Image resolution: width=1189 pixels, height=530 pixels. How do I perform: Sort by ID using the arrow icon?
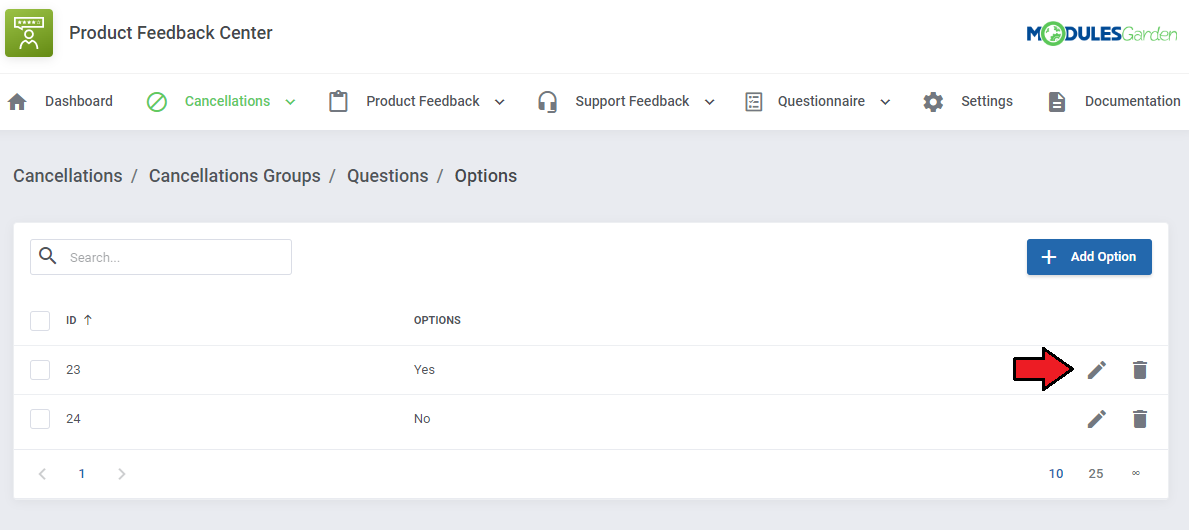click(x=87, y=320)
